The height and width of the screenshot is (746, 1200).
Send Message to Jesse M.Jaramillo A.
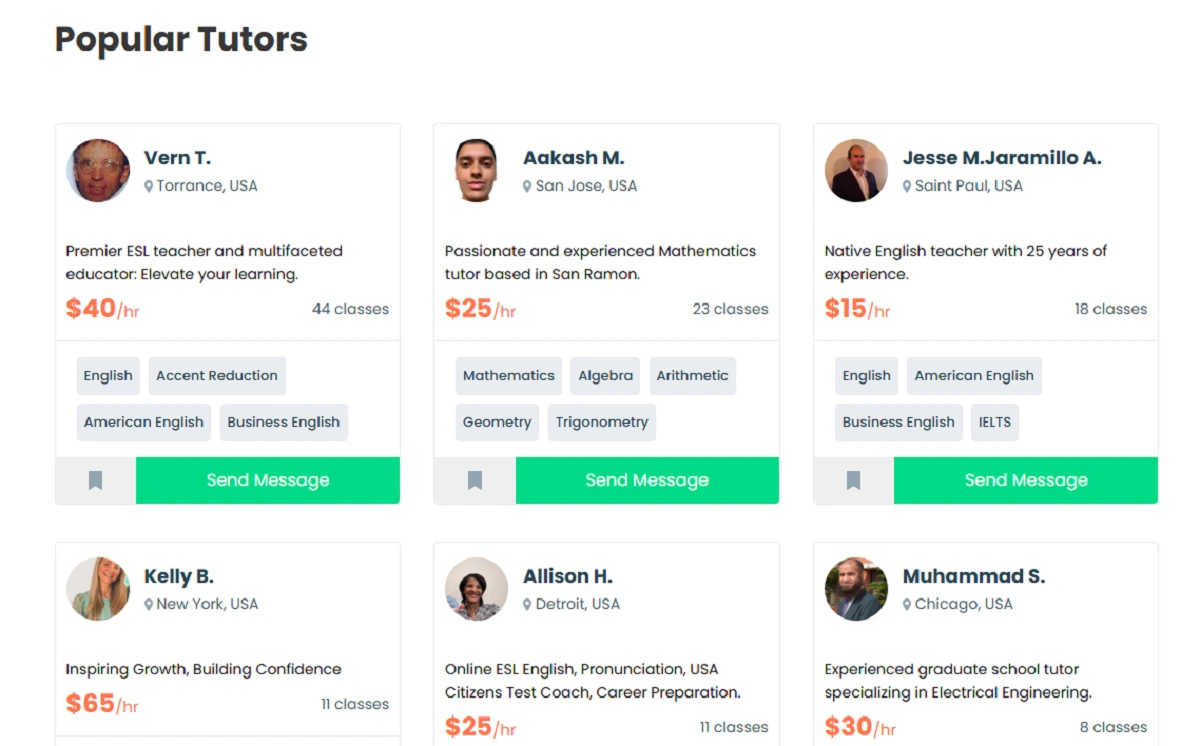pyautogui.click(x=1025, y=481)
